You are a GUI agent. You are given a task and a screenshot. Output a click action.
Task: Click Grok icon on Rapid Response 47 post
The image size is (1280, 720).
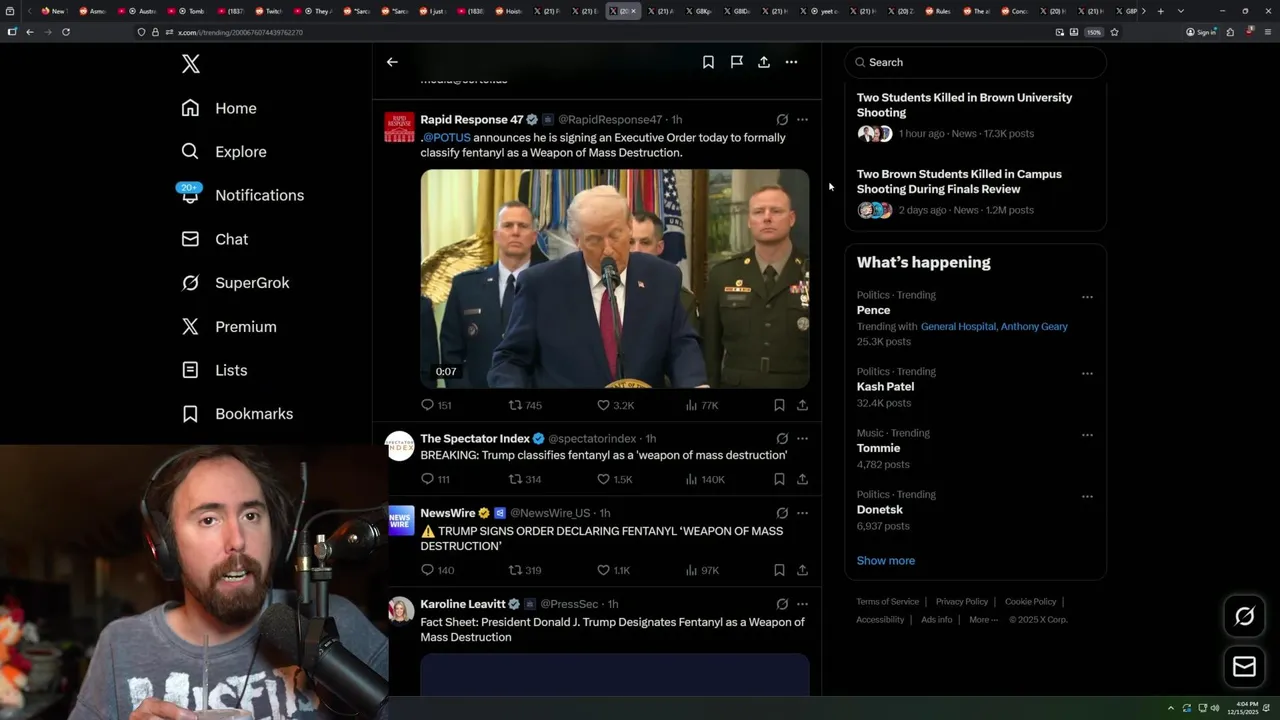coord(782,120)
